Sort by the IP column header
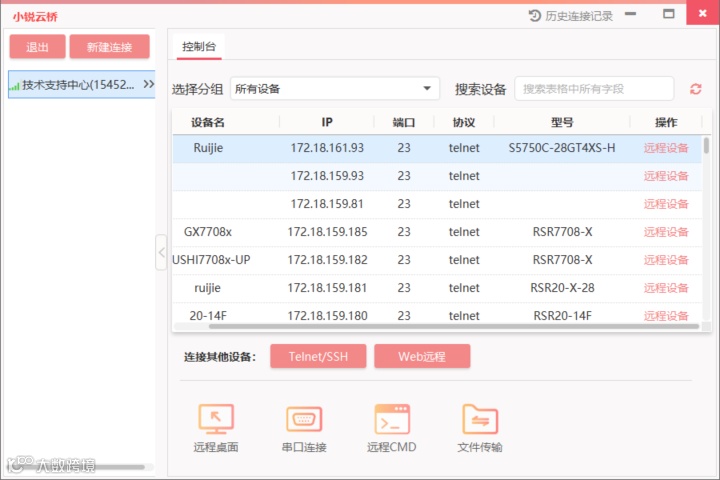The width and height of the screenshot is (720, 480). click(327, 122)
